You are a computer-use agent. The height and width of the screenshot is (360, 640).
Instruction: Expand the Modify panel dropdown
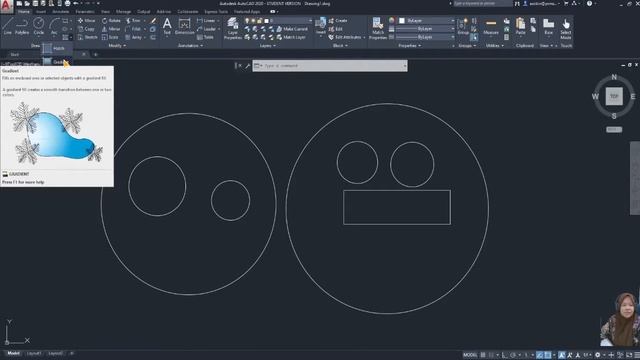pos(117,46)
